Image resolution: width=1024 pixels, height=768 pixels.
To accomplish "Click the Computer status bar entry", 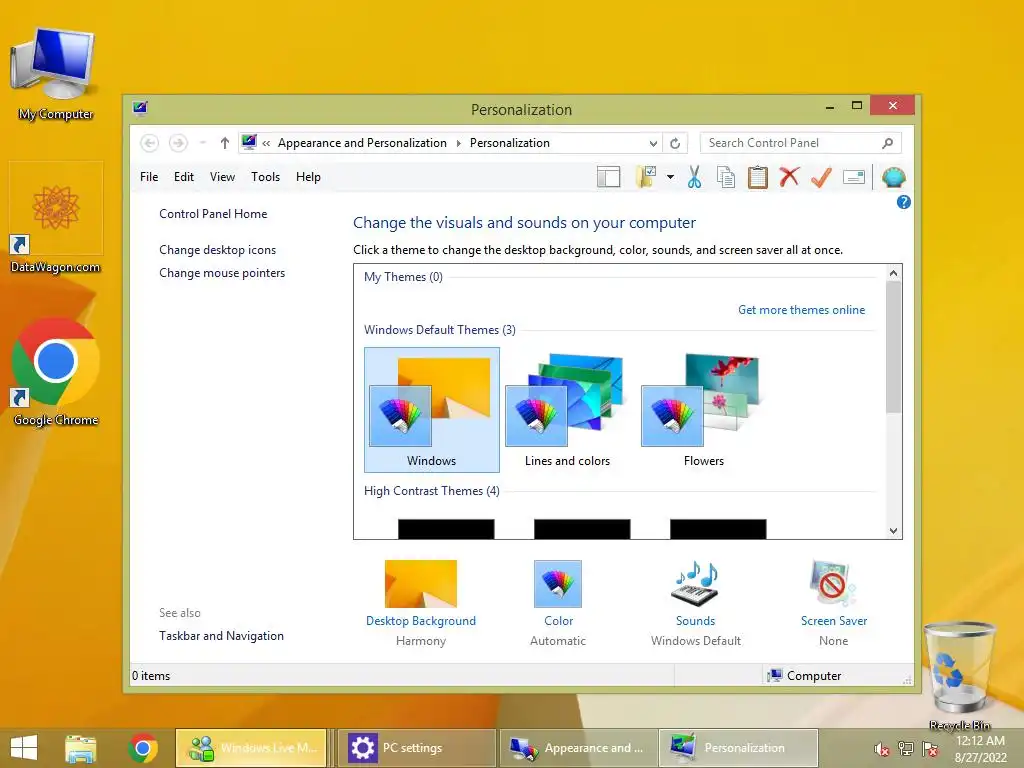I will pos(804,676).
